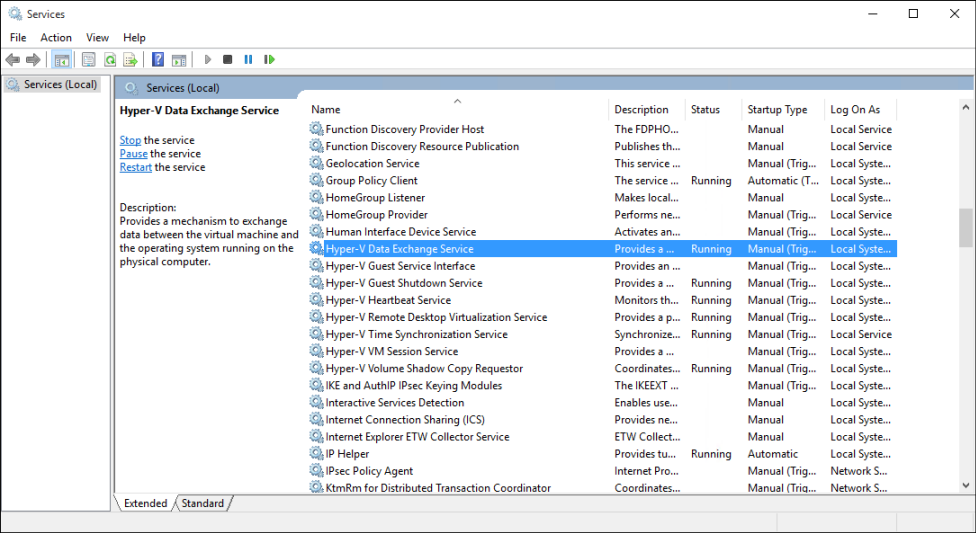Click Running status of Group Policy Client

711,181
